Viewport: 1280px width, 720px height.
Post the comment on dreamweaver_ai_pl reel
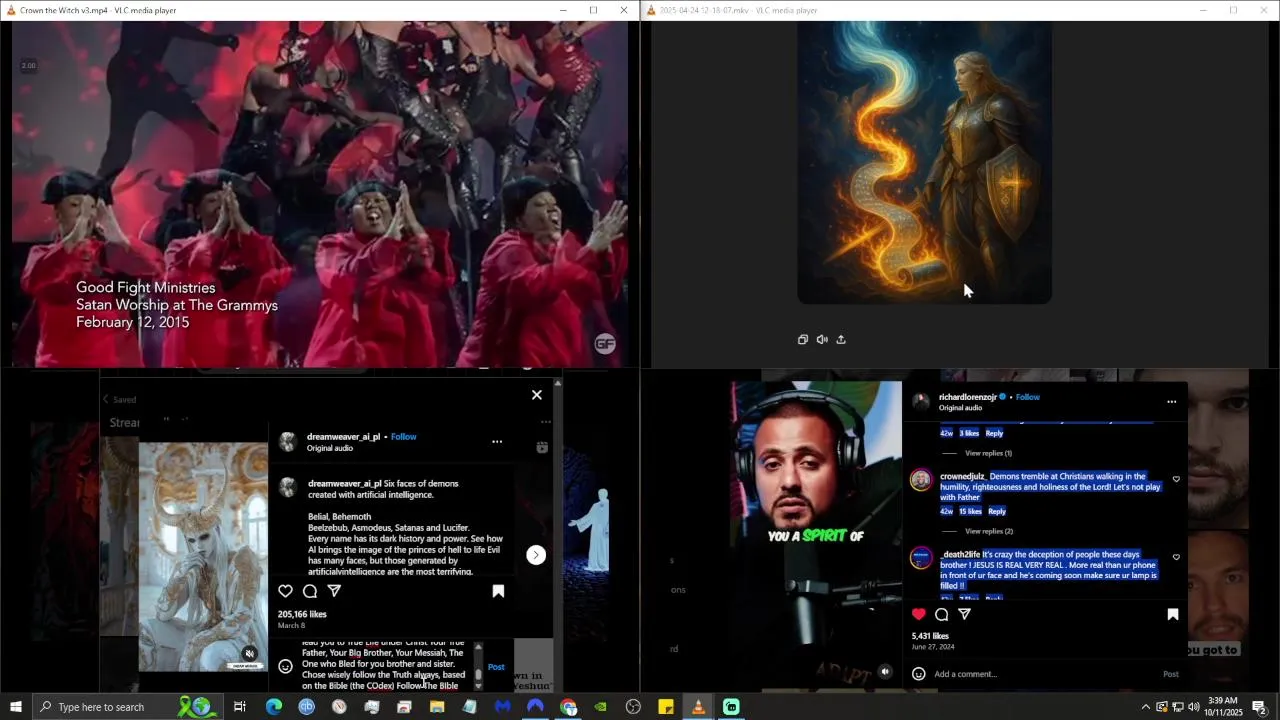pos(496,667)
